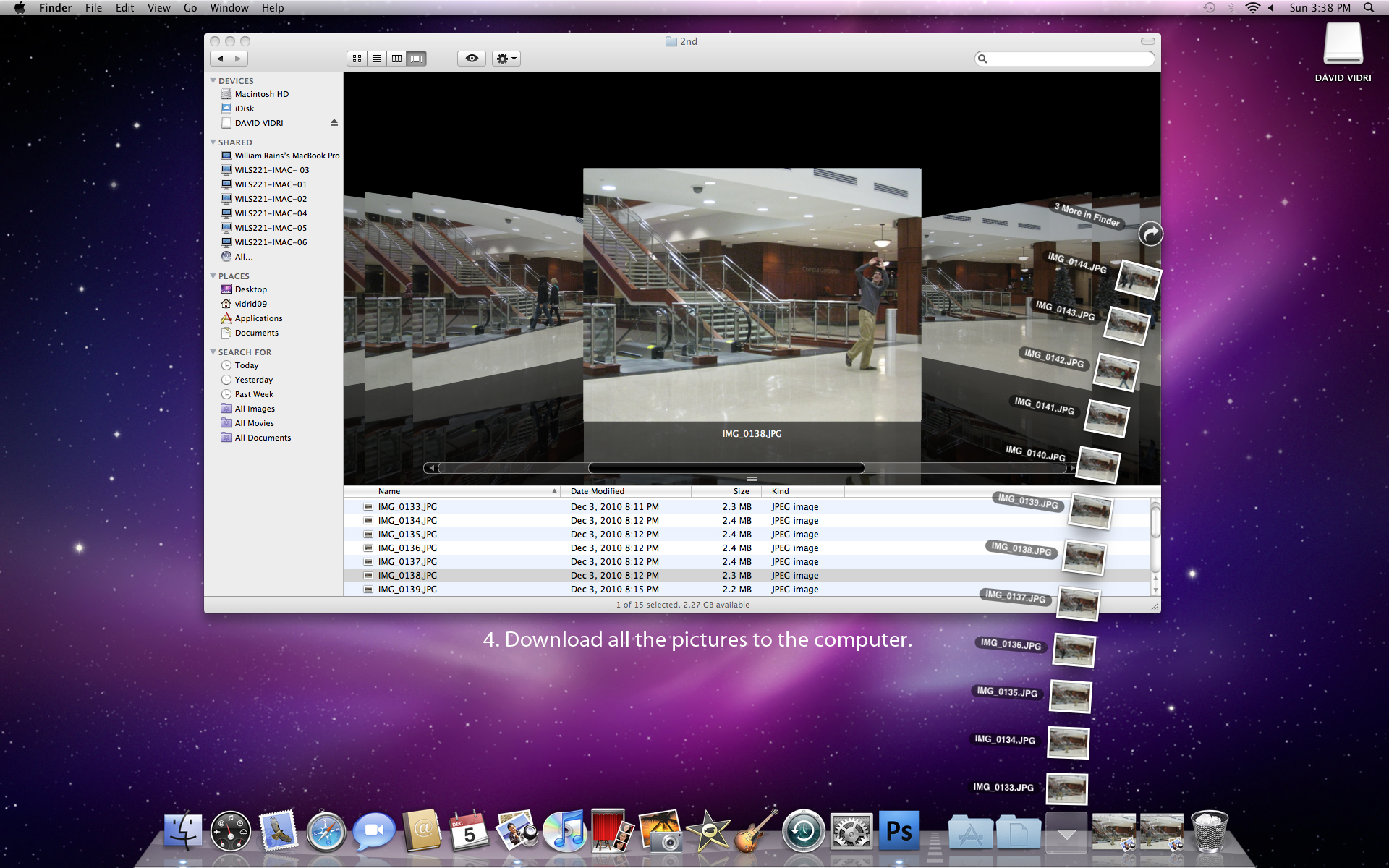Select Macintosh HD in sidebar
The height and width of the screenshot is (868, 1389).
[x=260, y=94]
